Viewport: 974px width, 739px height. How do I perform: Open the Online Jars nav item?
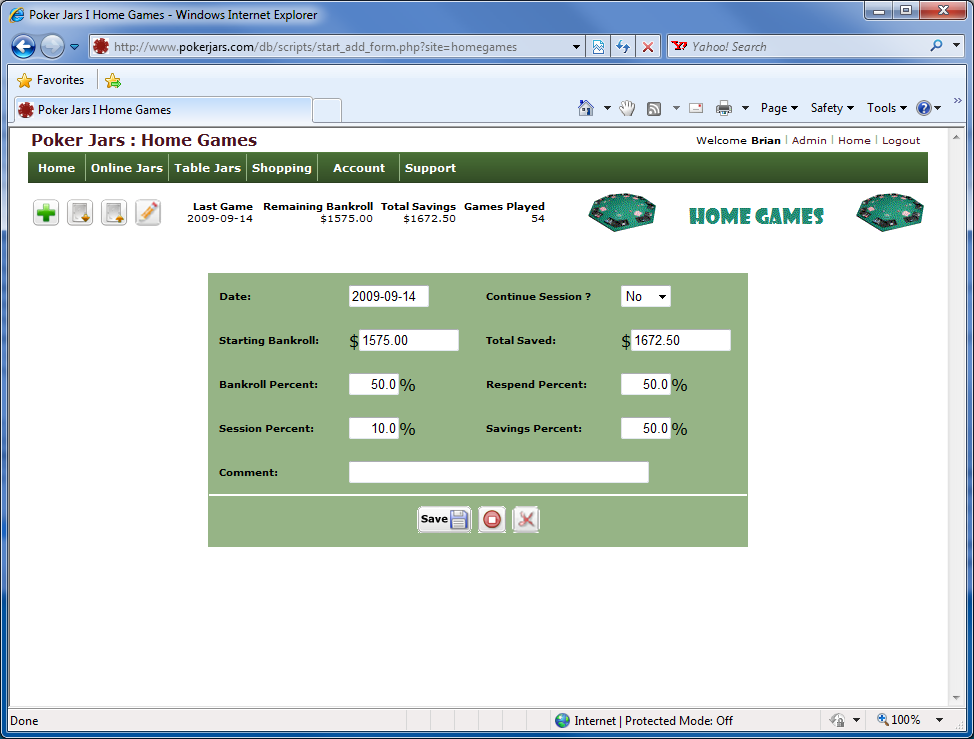coord(127,168)
